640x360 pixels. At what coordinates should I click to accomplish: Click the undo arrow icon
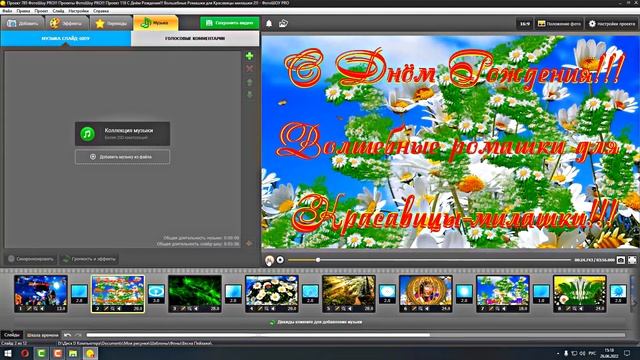pos(67,335)
